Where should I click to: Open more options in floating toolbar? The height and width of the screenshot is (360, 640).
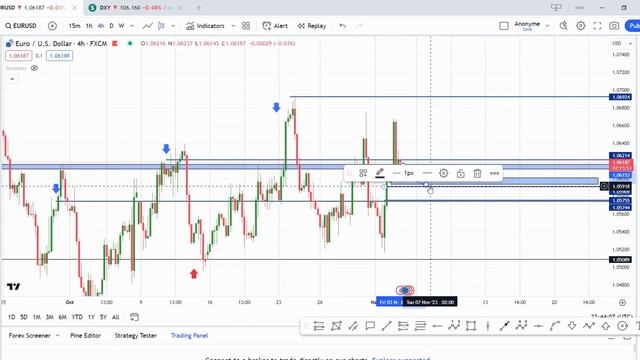(494, 173)
